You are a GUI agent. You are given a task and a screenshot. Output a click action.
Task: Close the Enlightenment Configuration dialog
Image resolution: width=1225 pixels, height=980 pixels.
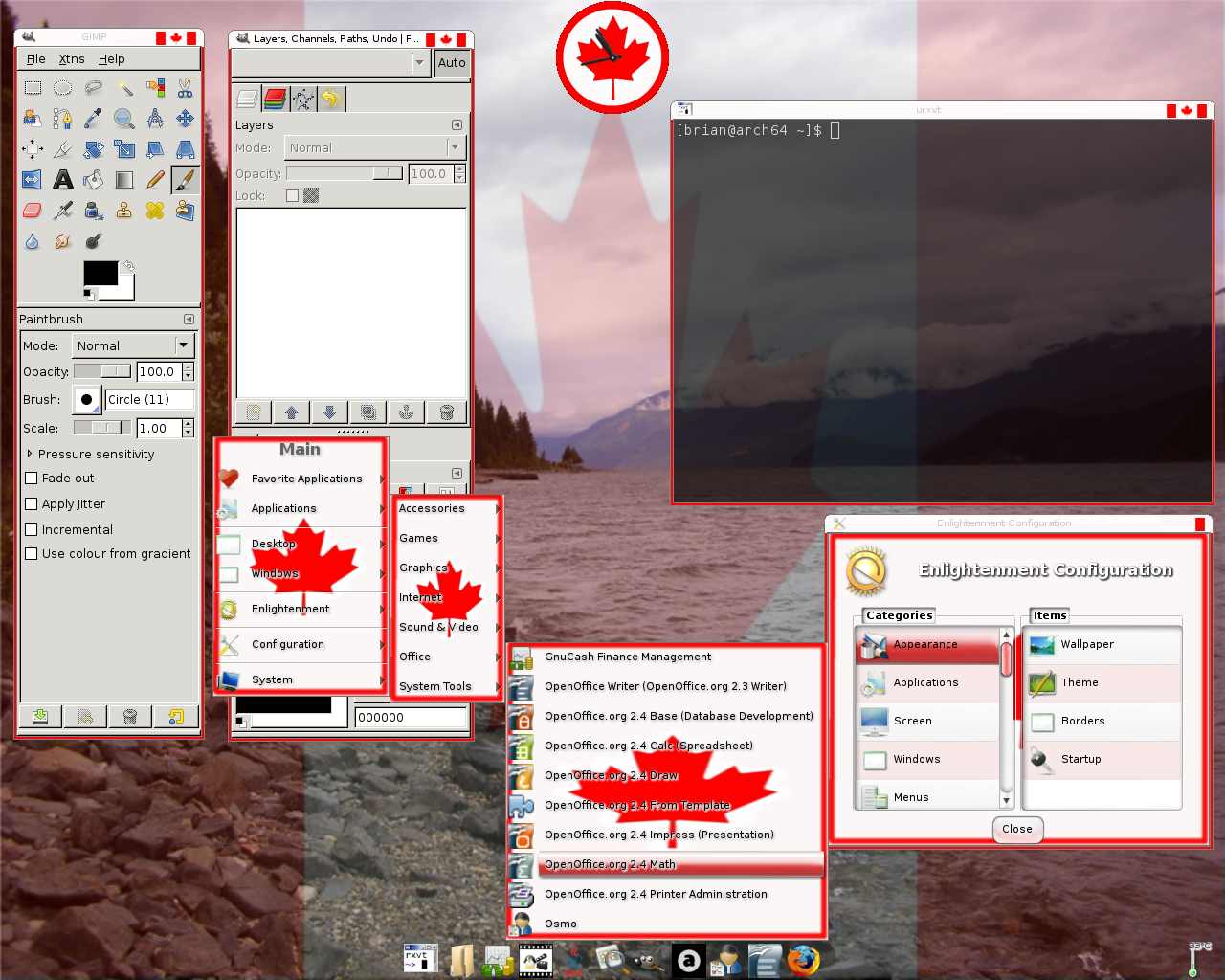[1017, 829]
